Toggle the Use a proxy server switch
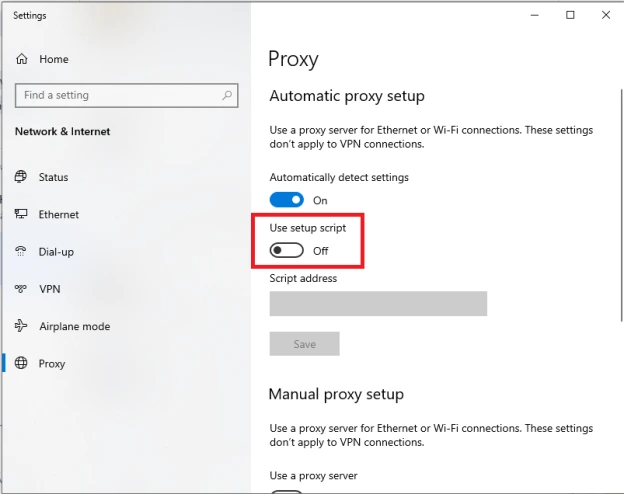Screen dimensions: 624x495 point(287,491)
